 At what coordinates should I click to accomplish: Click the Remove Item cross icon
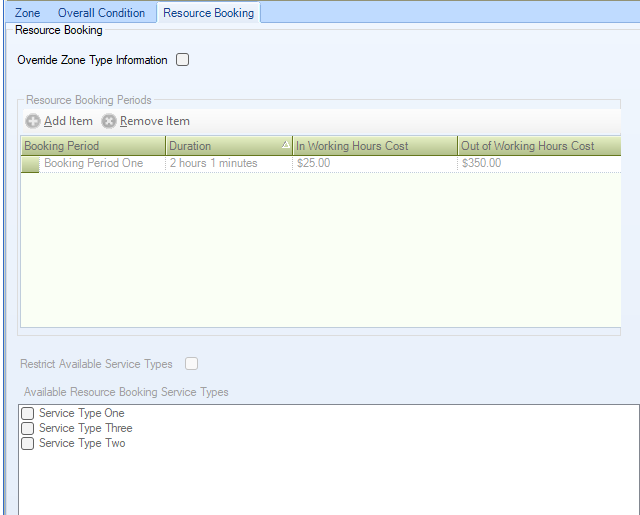coord(109,121)
